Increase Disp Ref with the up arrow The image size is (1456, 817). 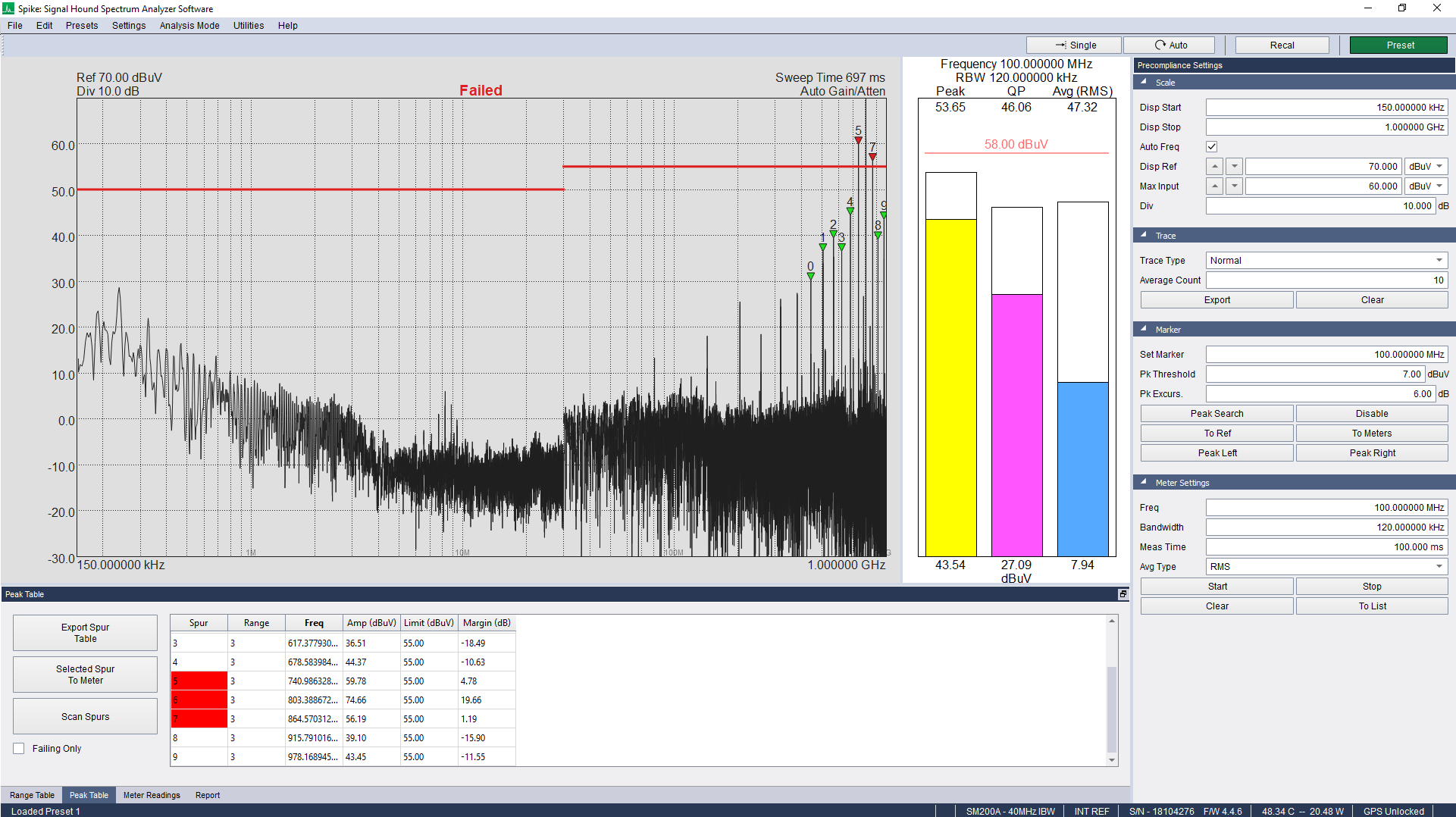(x=1215, y=167)
